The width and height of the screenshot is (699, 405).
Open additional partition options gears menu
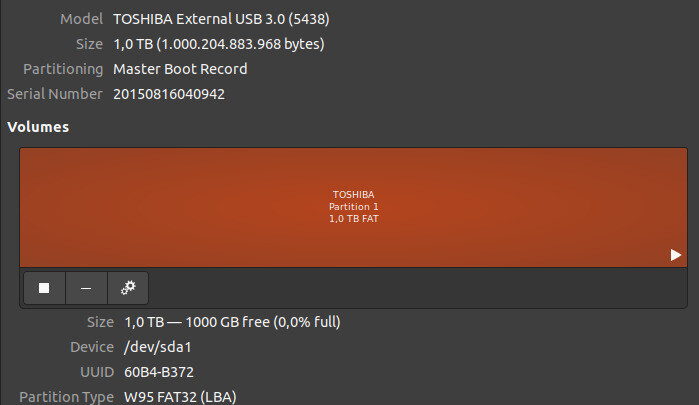point(128,288)
